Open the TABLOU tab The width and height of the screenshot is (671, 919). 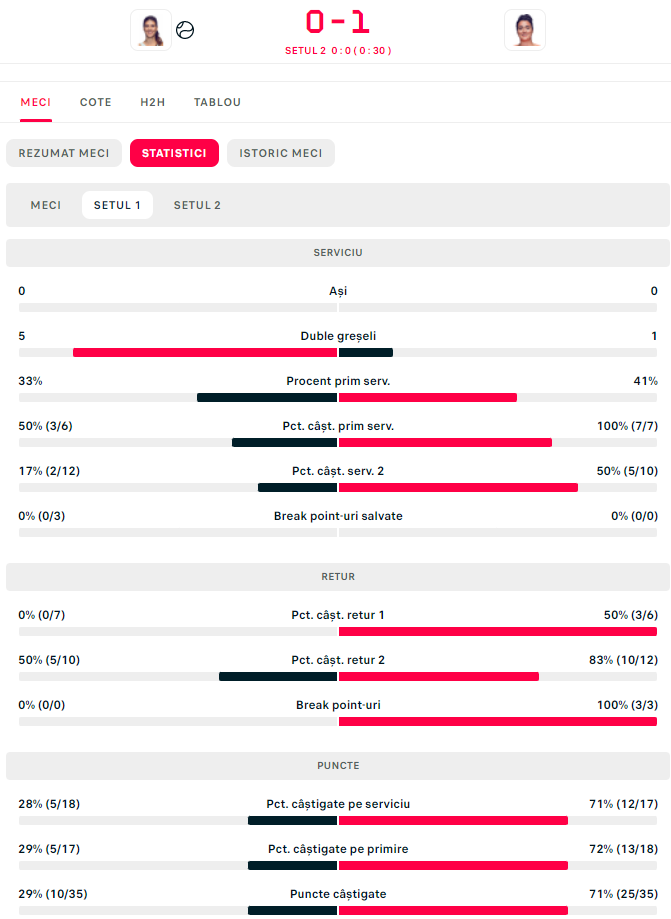click(217, 102)
